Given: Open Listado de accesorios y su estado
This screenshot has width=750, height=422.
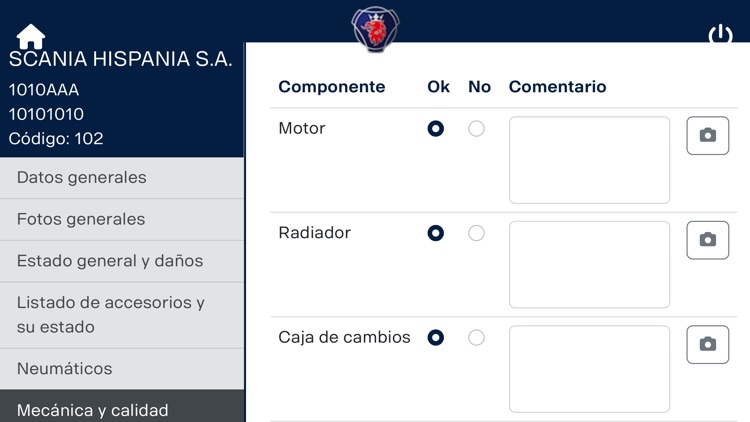Looking at the screenshot, I should point(122,314).
